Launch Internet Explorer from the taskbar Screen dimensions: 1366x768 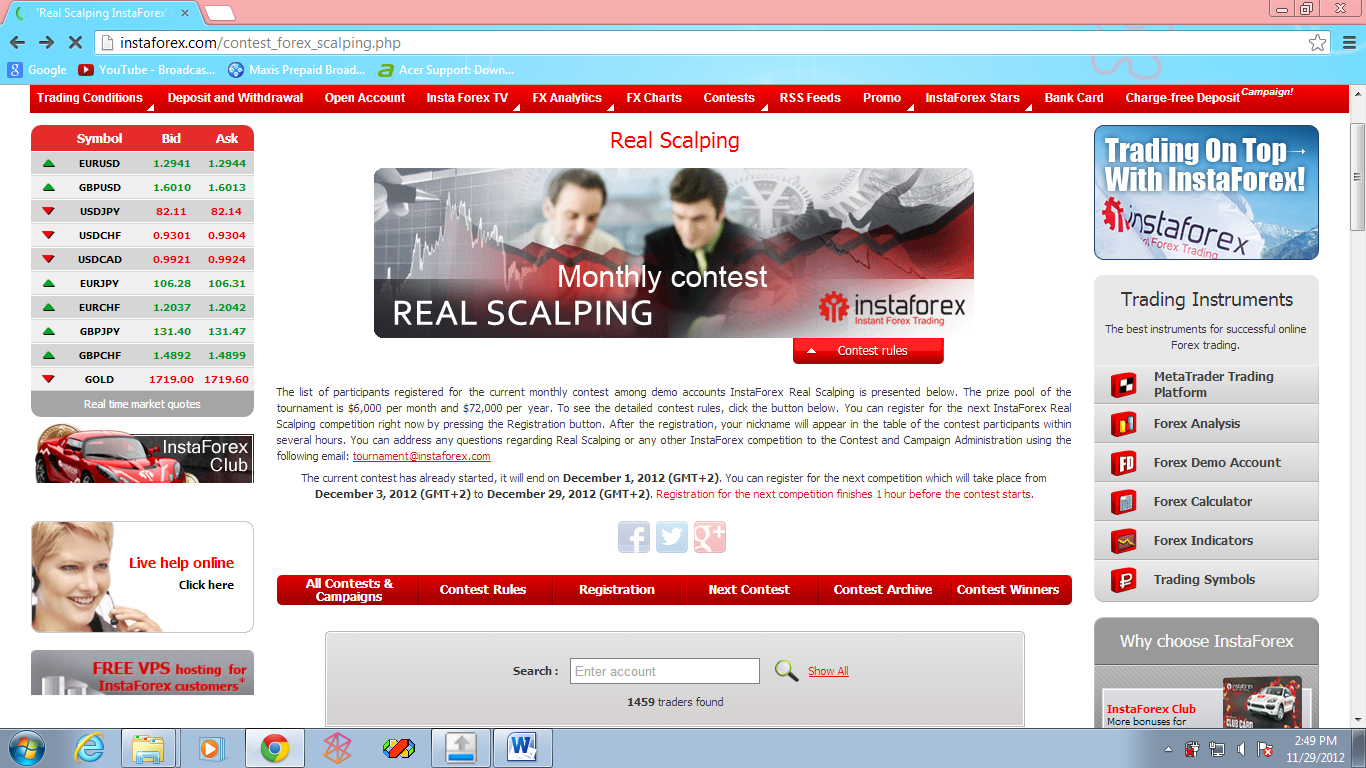[90, 748]
